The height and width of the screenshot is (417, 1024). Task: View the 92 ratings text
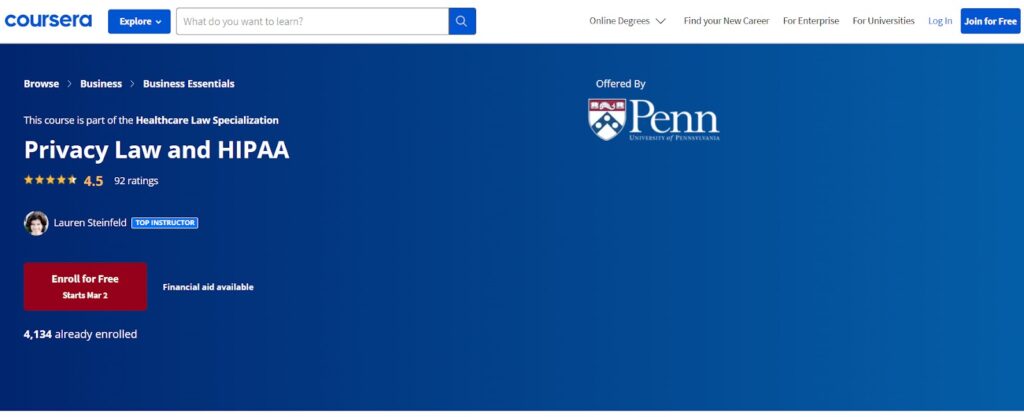coord(136,181)
